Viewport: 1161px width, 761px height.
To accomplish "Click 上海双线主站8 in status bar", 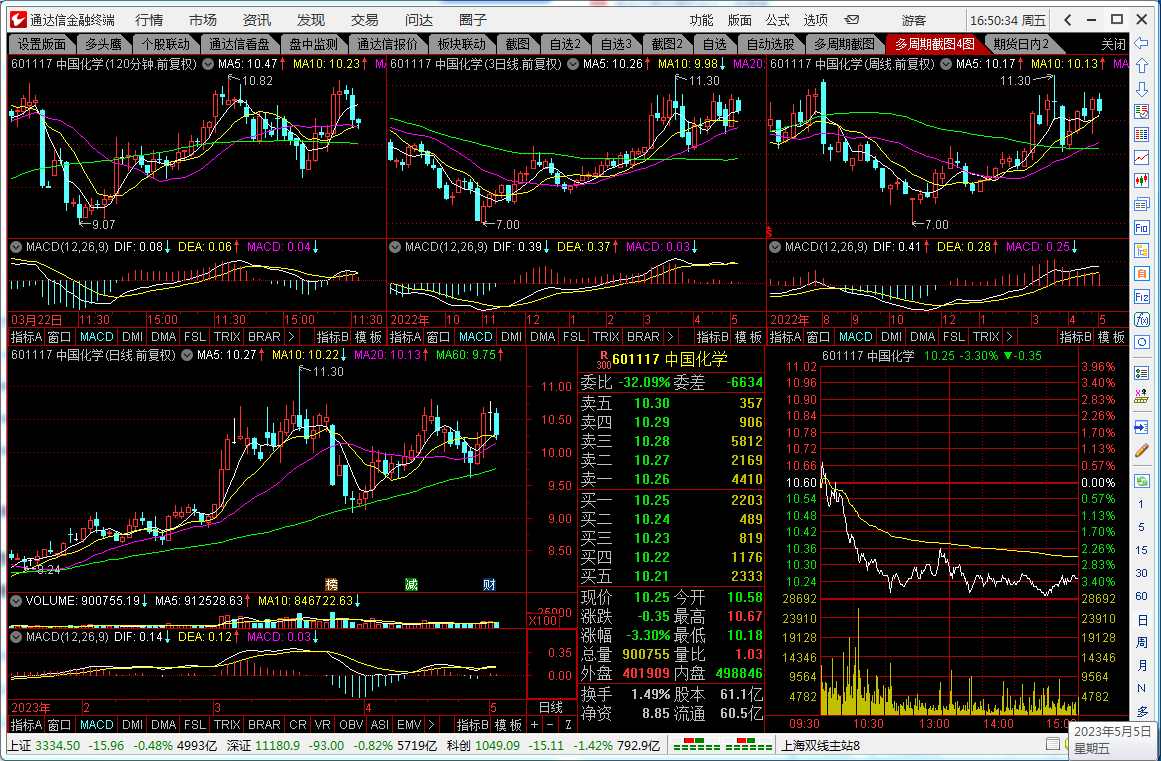I will [x=820, y=745].
